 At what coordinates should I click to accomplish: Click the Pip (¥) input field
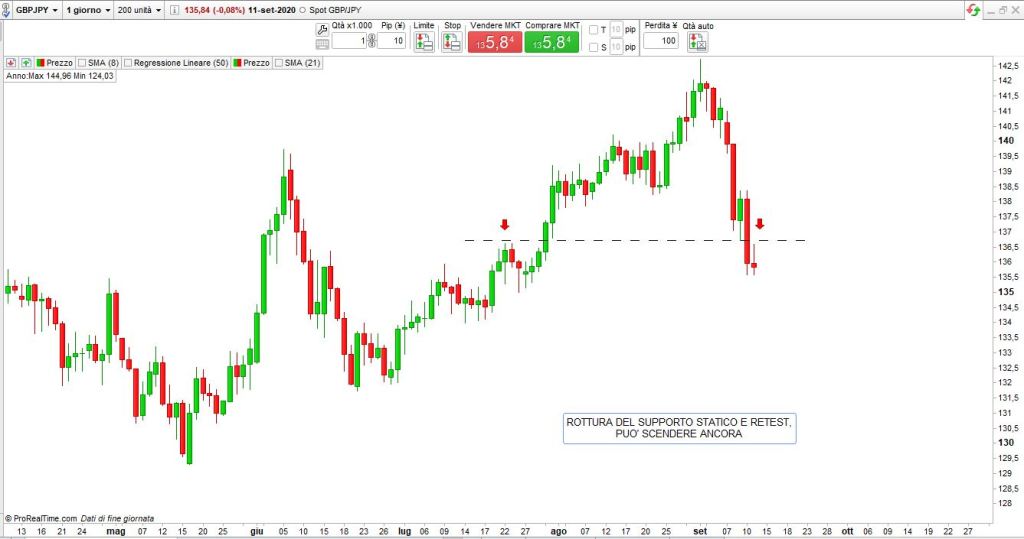click(391, 41)
